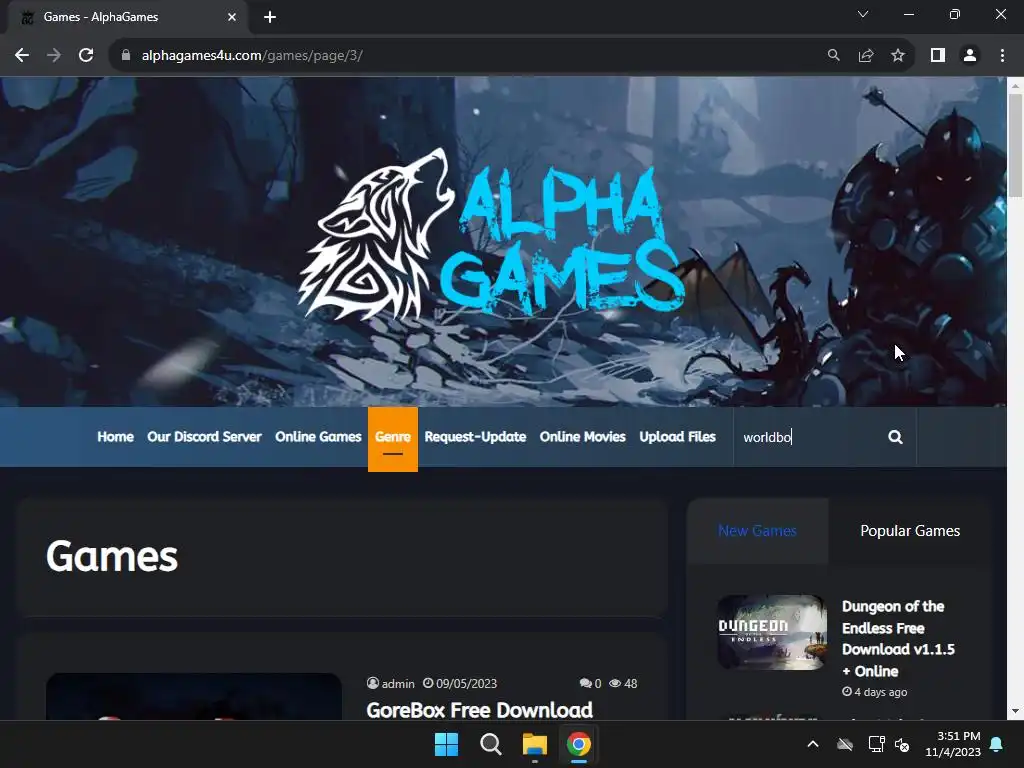Open Dungeon of the Endless Free Download link
This screenshot has height=768, width=1024.
point(898,639)
